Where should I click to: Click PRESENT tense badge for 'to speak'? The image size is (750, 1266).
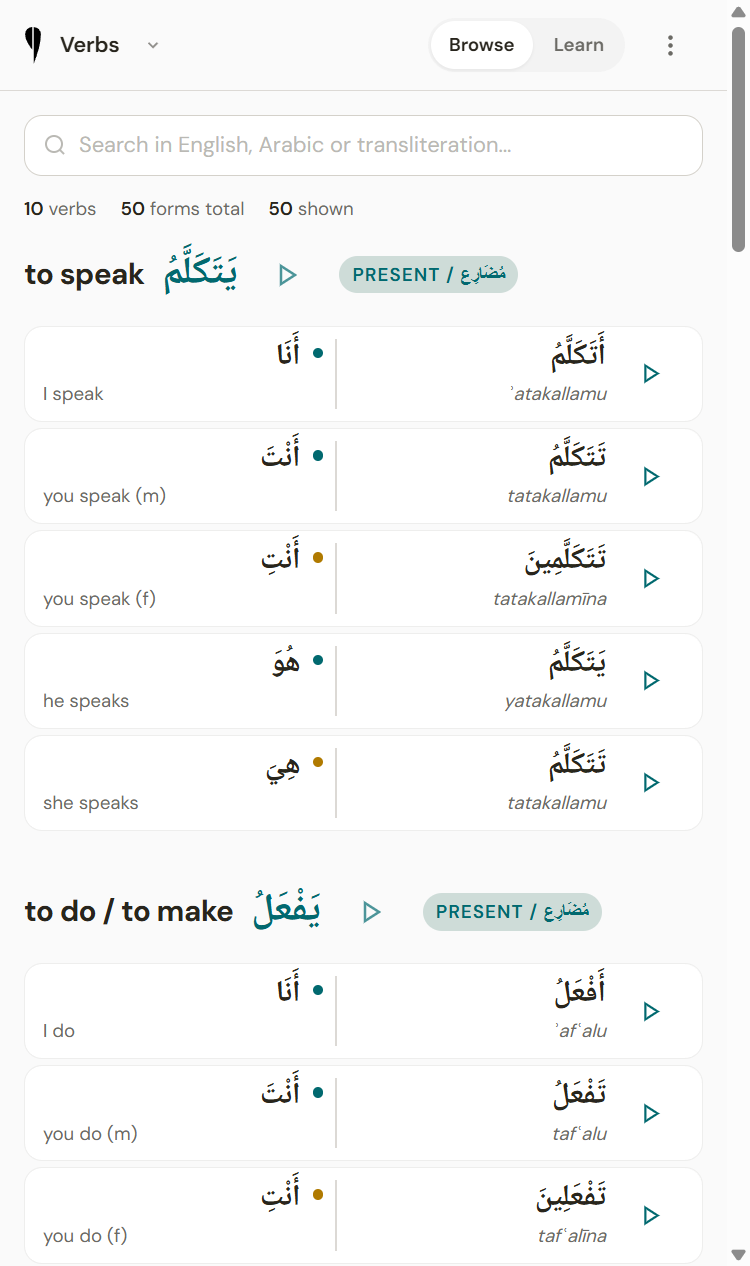(x=428, y=275)
